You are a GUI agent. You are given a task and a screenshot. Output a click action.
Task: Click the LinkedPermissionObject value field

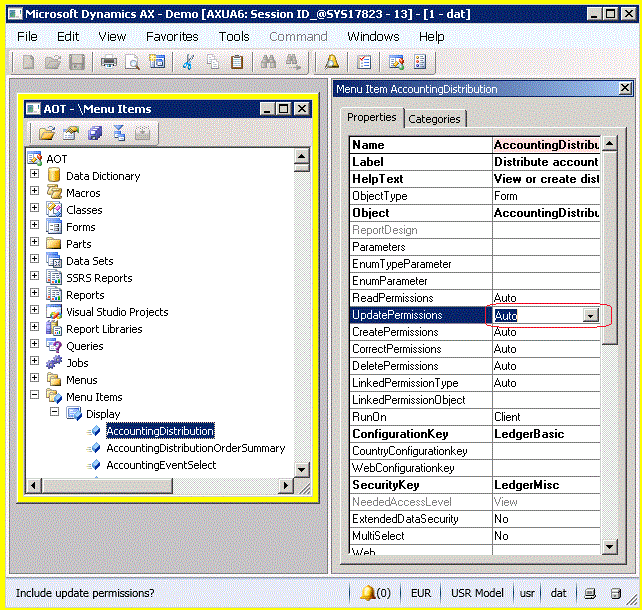point(546,400)
